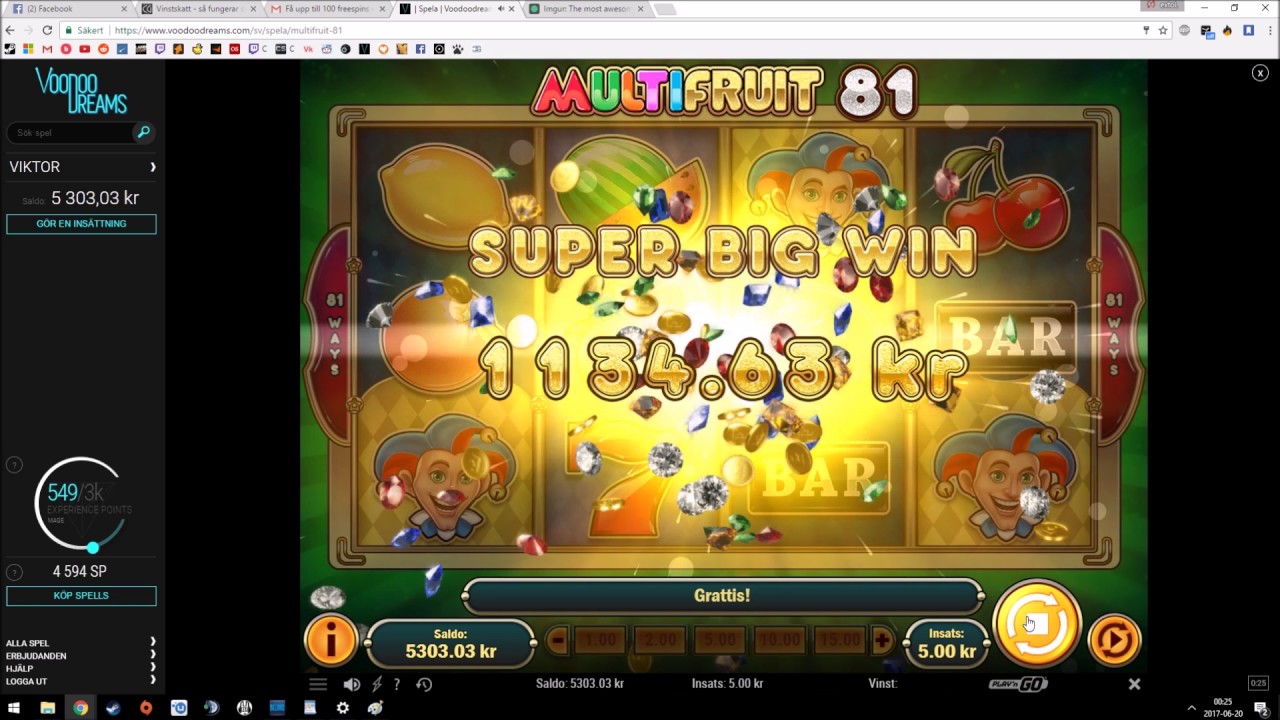Open game help question mark
The width and height of the screenshot is (1280, 720).
coord(397,684)
